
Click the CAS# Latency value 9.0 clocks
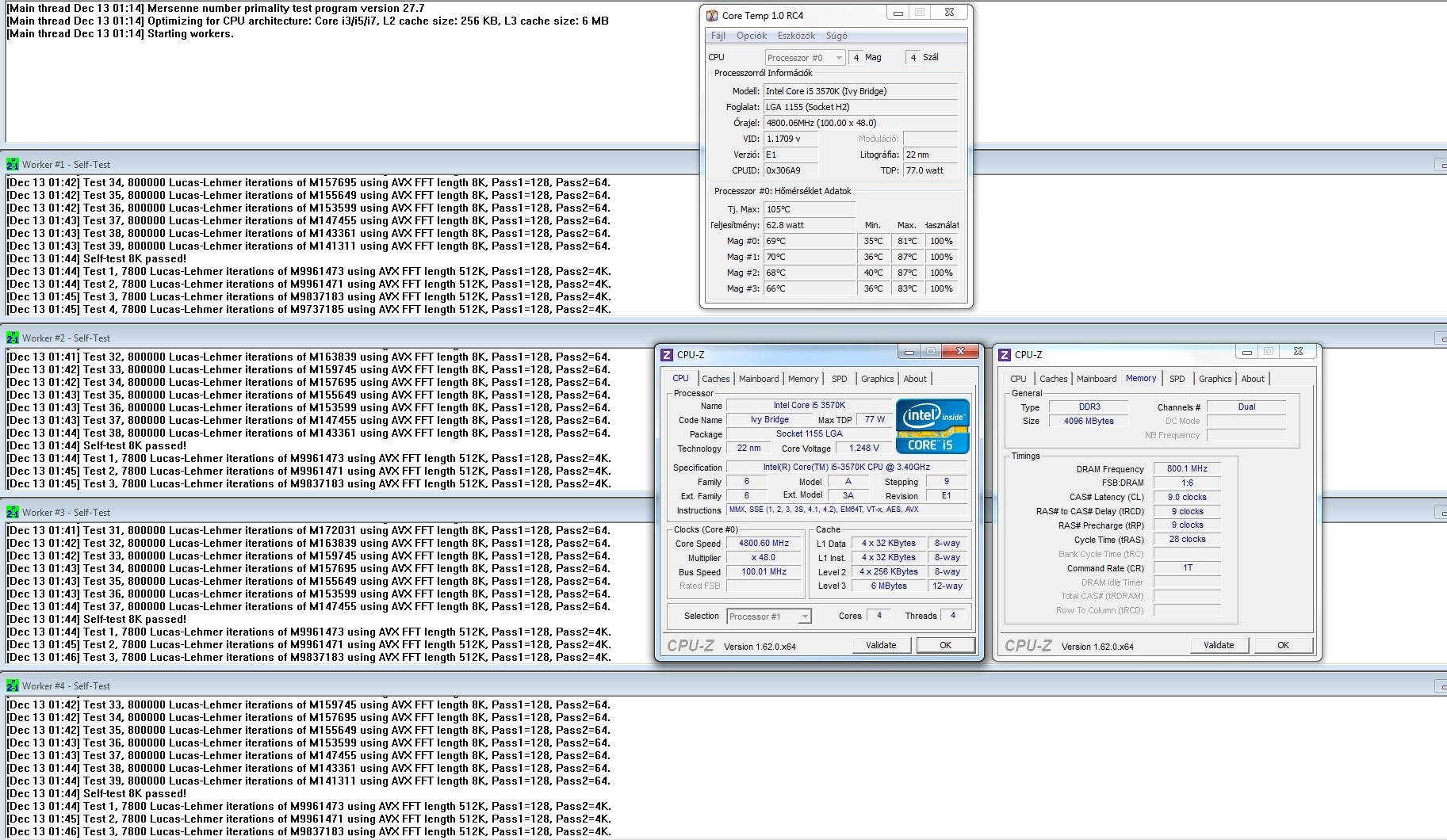[1187, 498]
